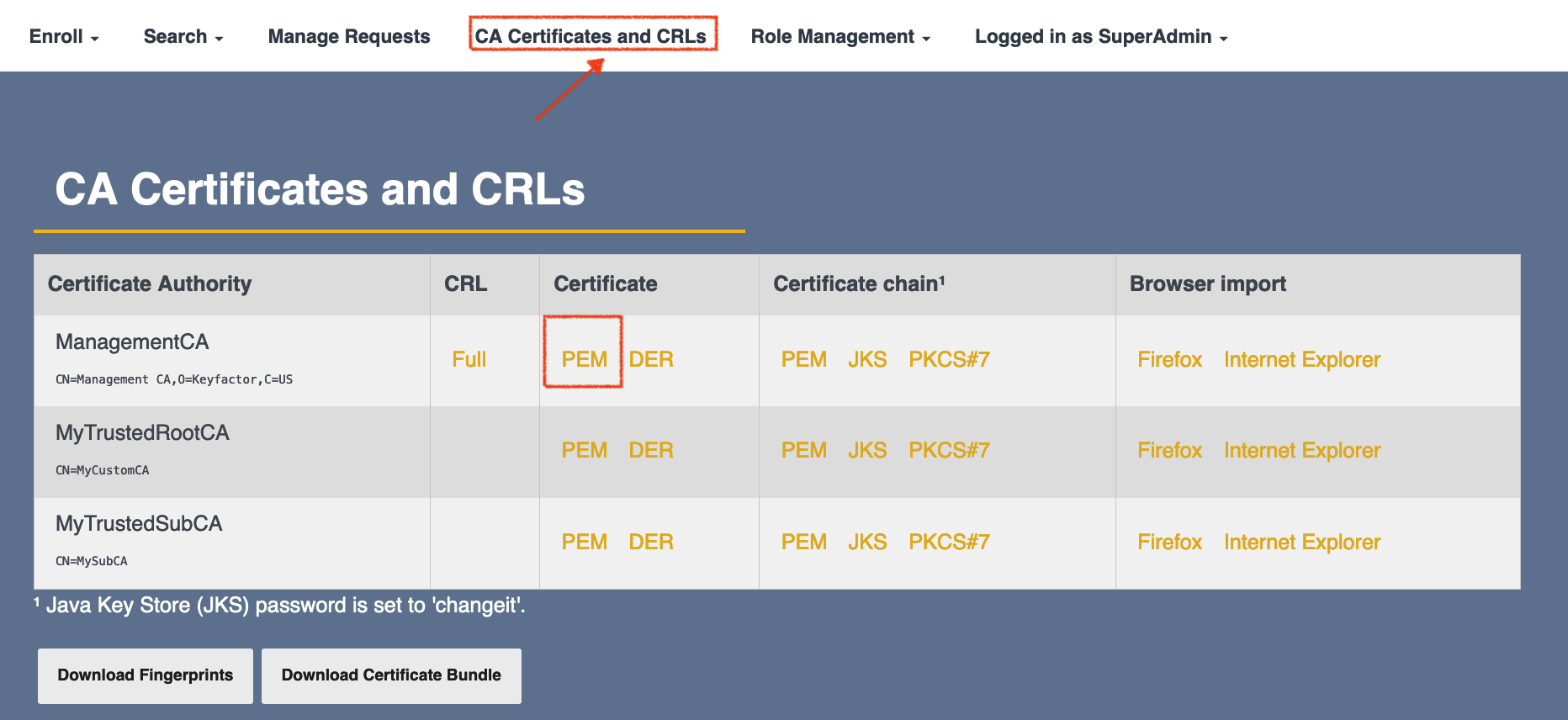The image size is (1568, 720).
Task: Download the MyTrustedSubCA certificate as DER
Action: (x=650, y=543)
